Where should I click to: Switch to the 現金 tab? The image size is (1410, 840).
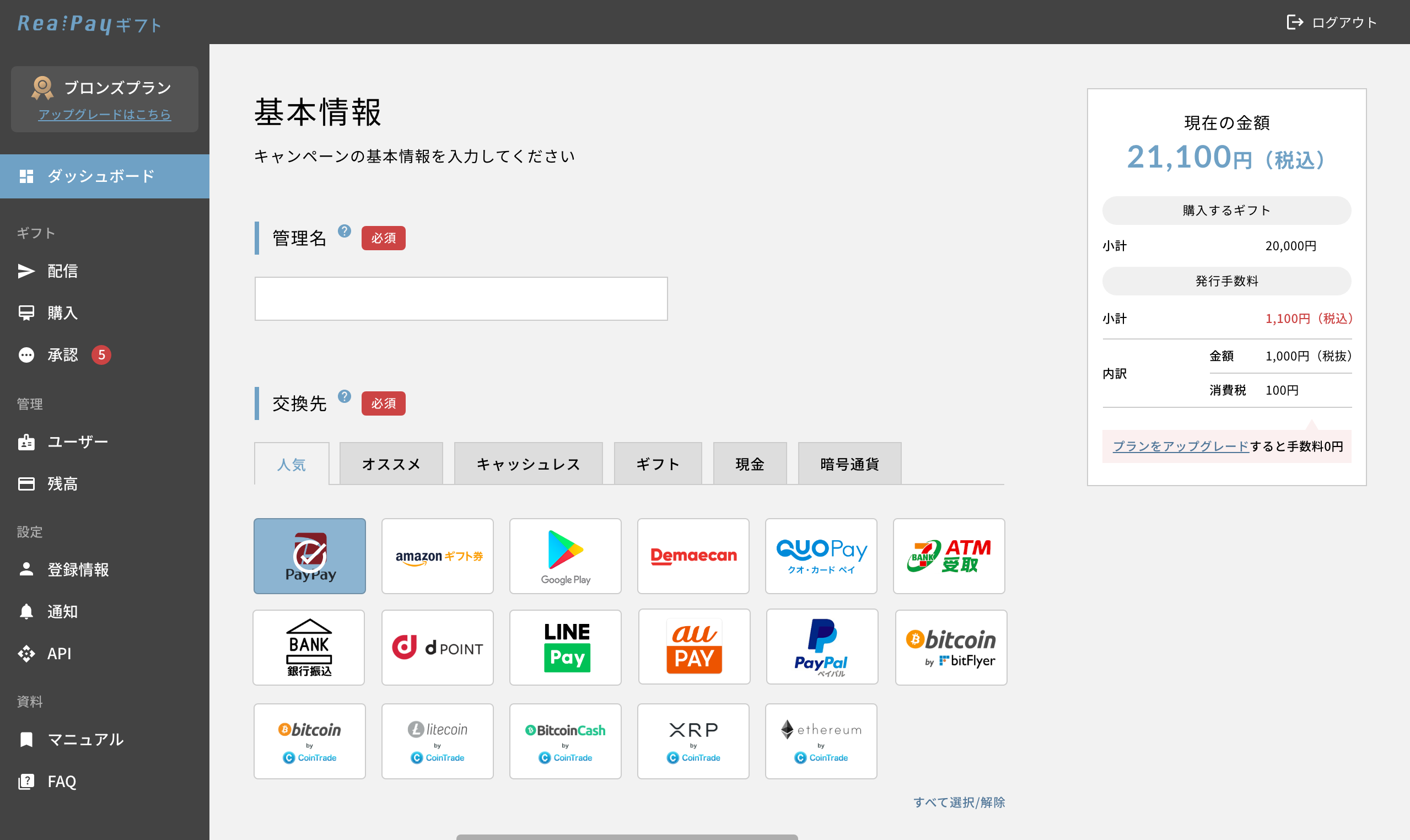click(x=750, y=464)
